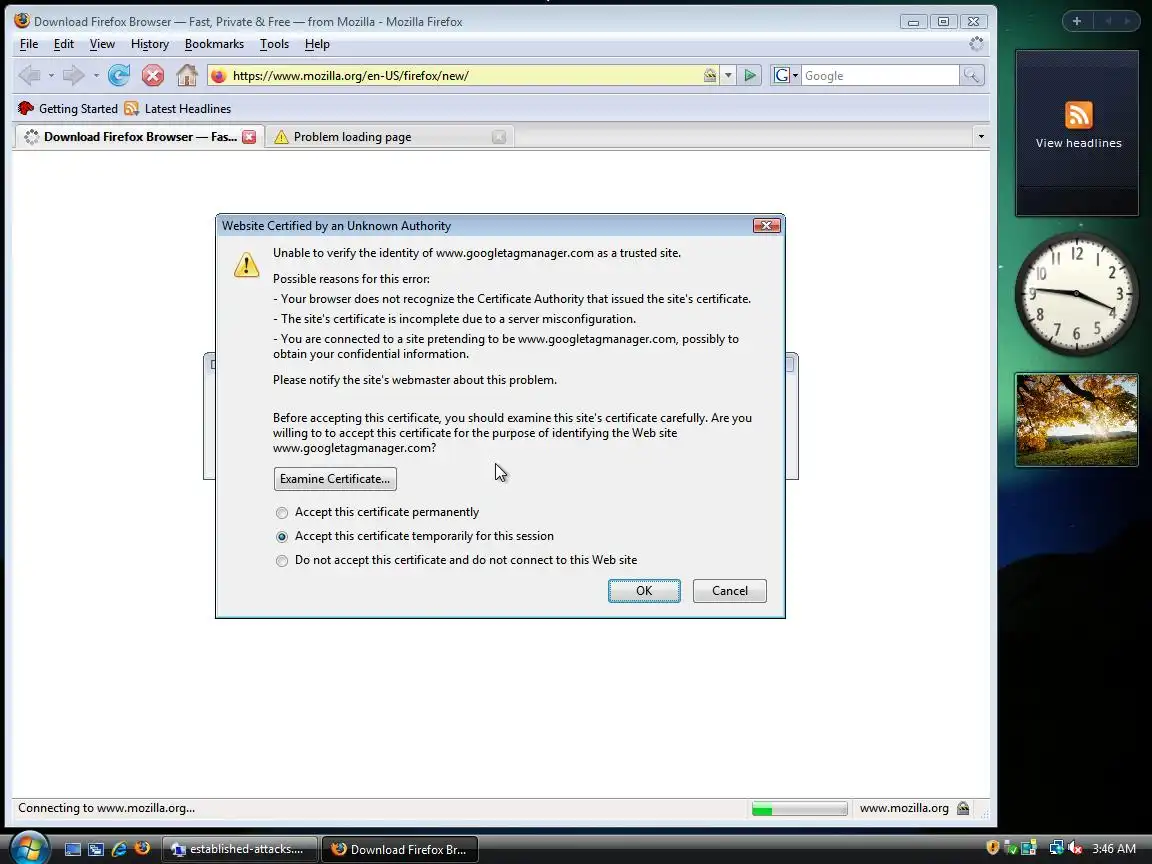Click the Windows Sidebar tray icon
The image size is (1152, 864).
[1029, 849]
